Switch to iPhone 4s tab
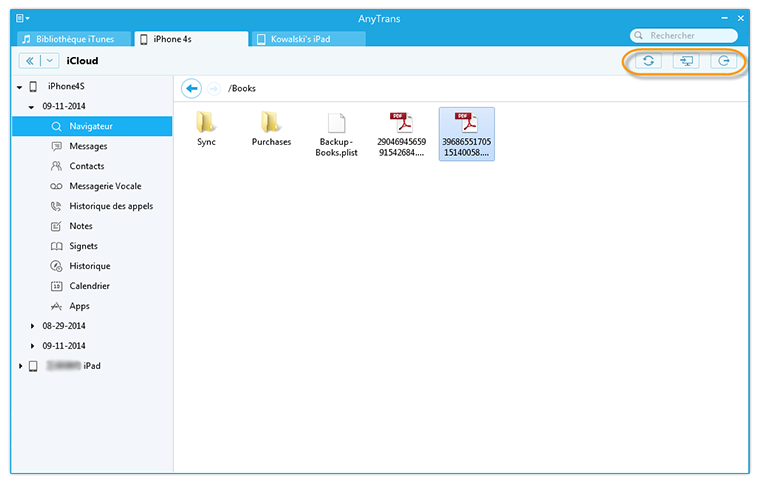The width and height of the screenshot is (760, 484). [x=191, y=39]
